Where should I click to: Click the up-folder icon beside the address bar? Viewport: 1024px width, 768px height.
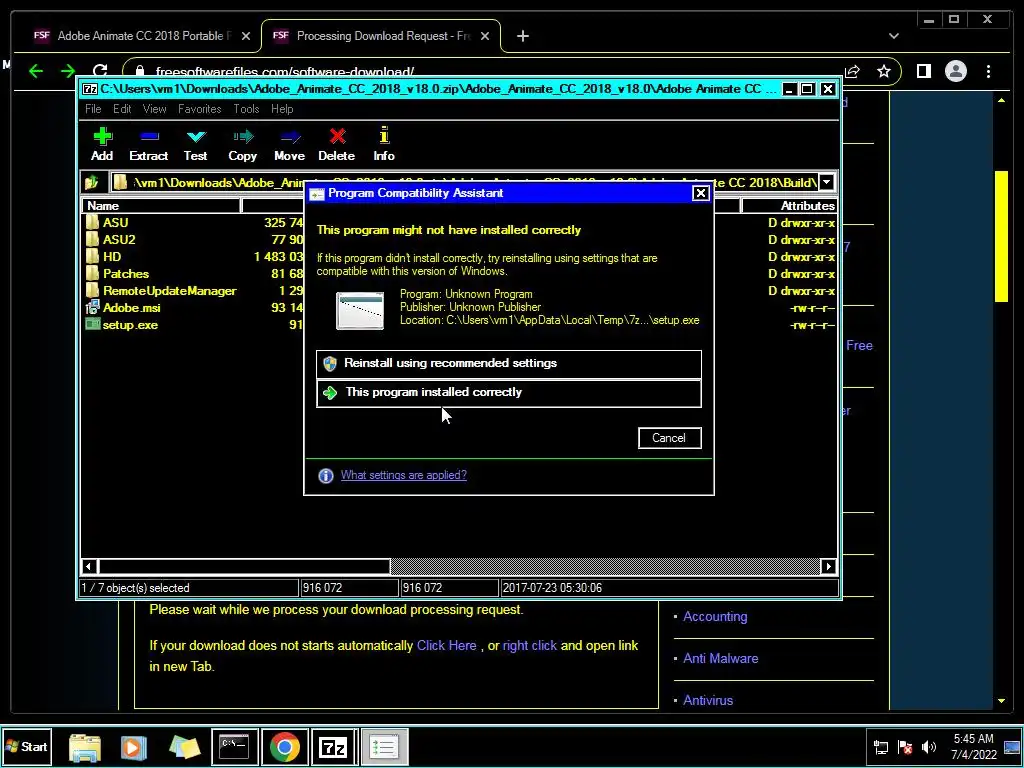91,183
